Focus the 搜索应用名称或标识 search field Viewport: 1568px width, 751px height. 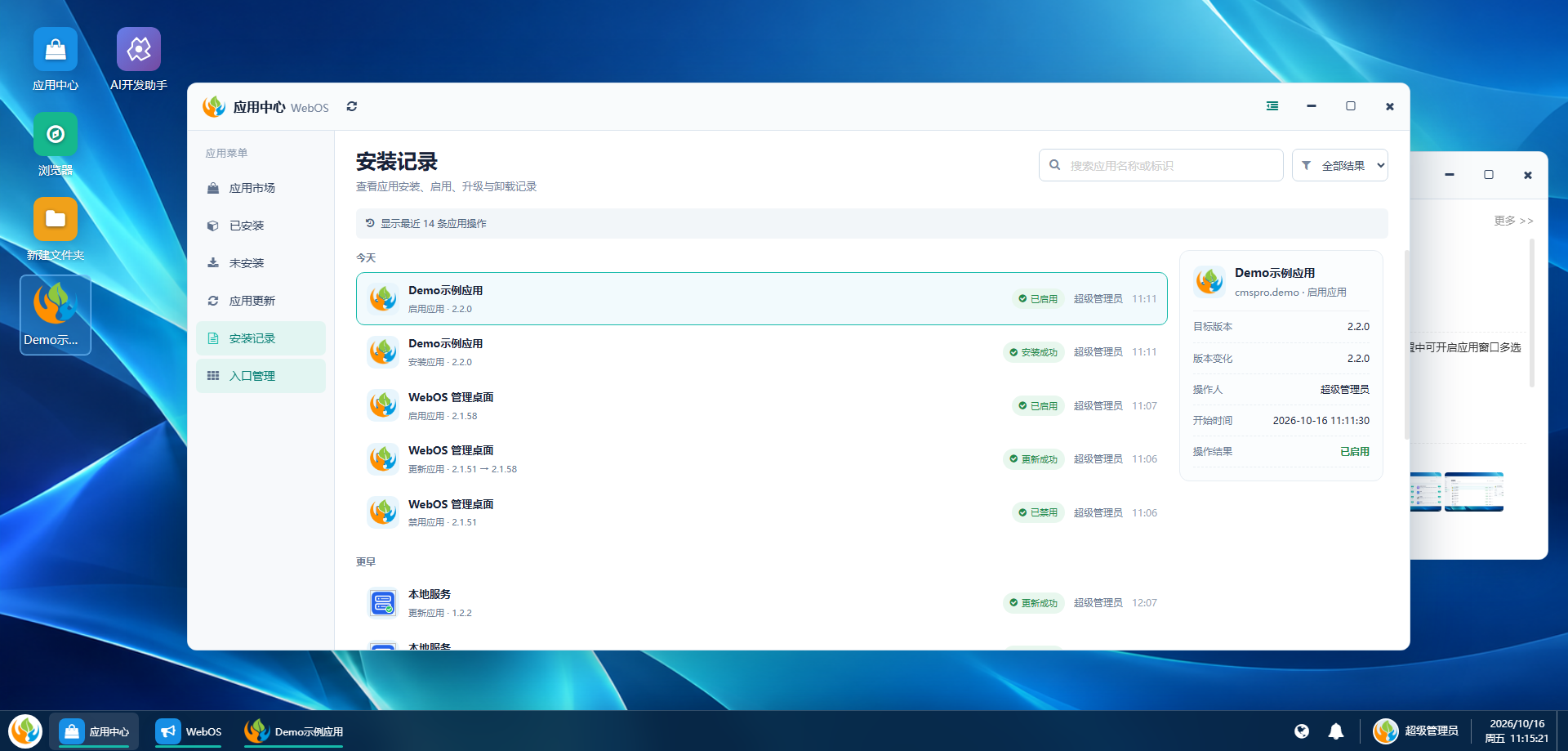(1160, 165)
